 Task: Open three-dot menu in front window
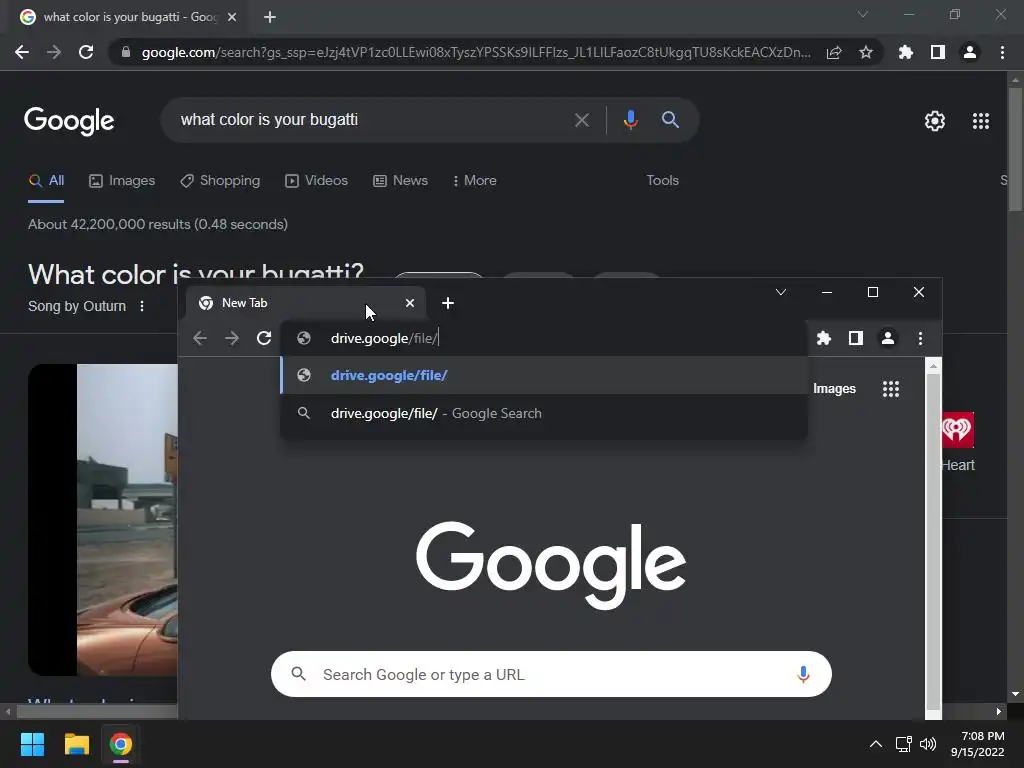(920, 338)
